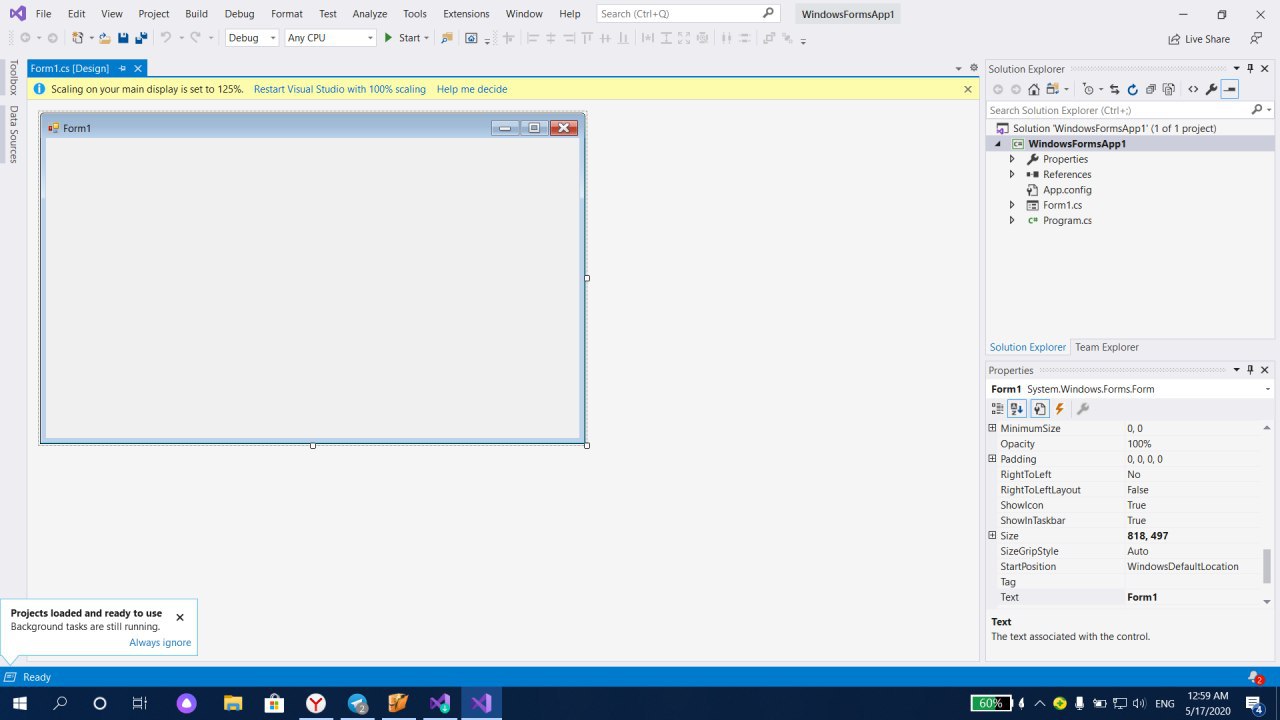Click the lightning bolt Events icon
1280x720 pixels.
[1059, 408]
